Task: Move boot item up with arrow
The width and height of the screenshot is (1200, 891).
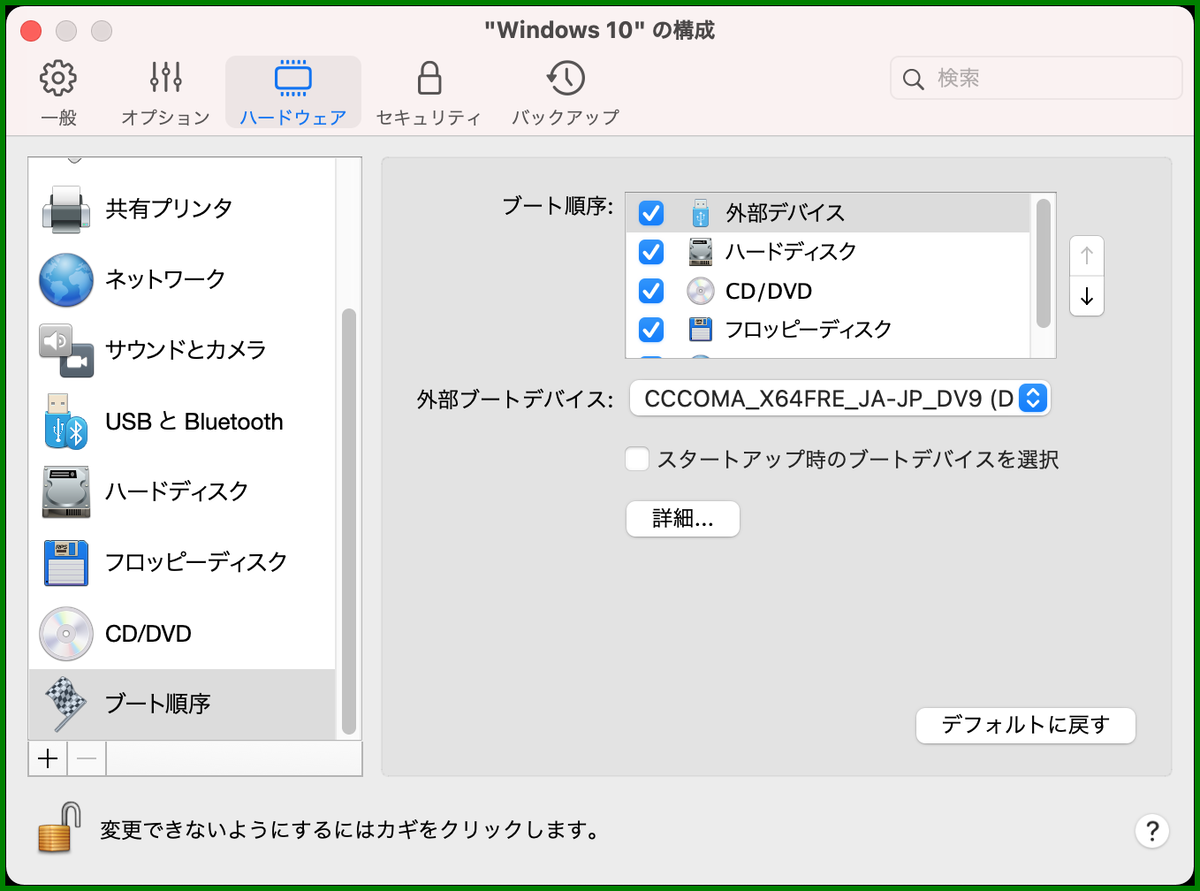Action: click(x=1087, y=255)
